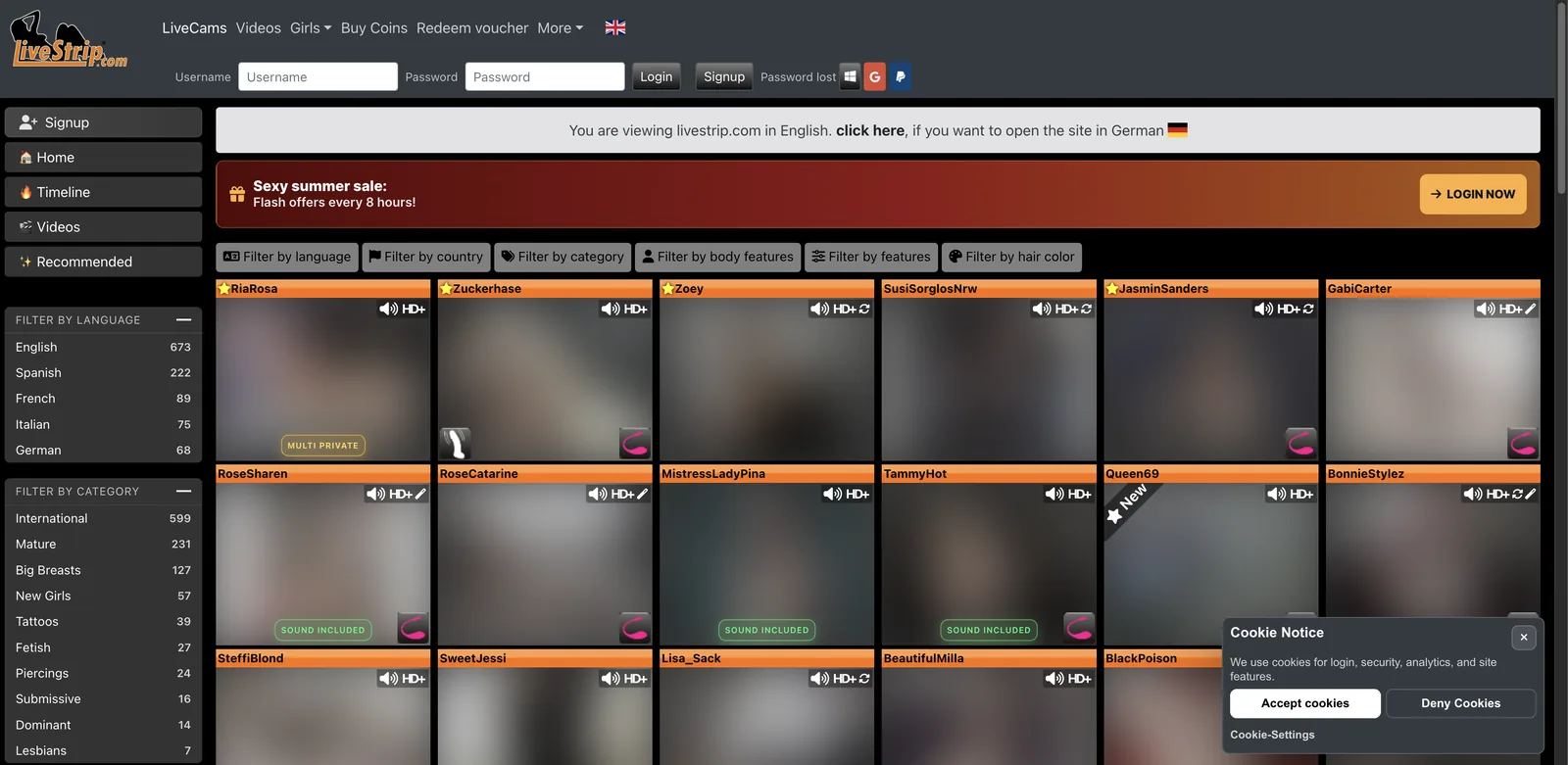Filter by Tattoos category
This screenshot has height=765, width=1568.
pyautogui.click(x=103, y=621)
